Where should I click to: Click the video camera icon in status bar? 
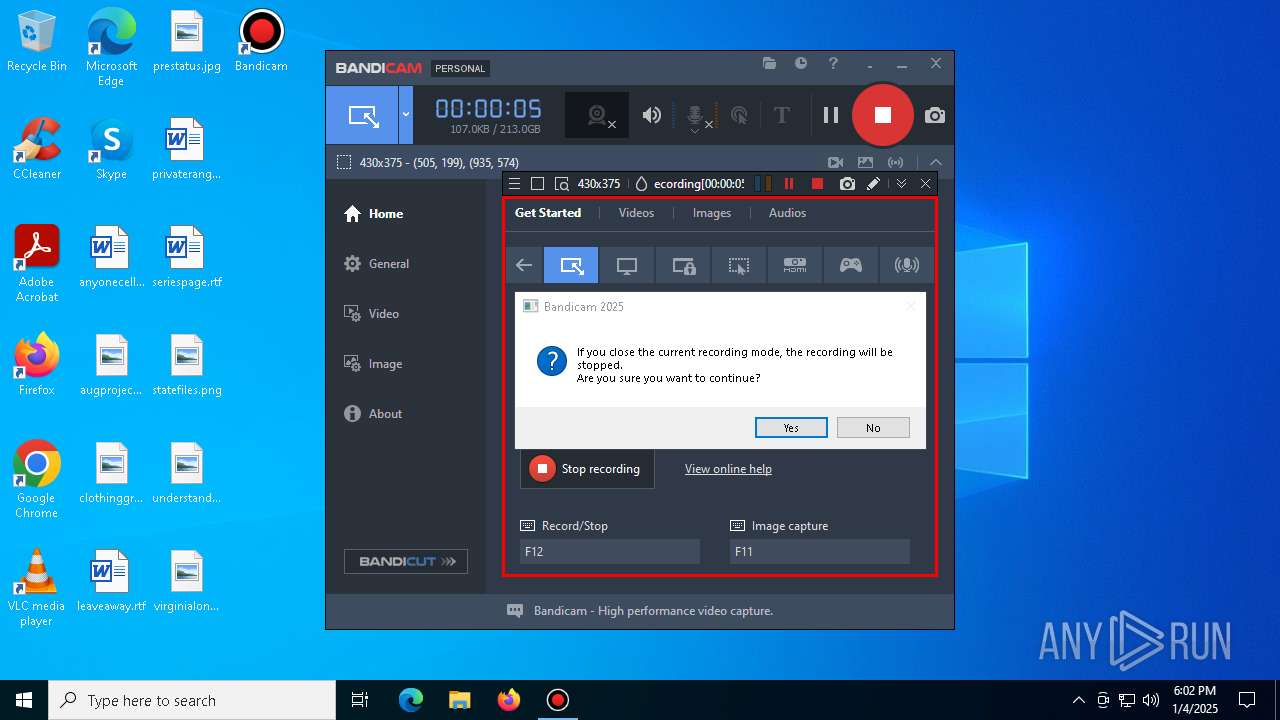835,162
